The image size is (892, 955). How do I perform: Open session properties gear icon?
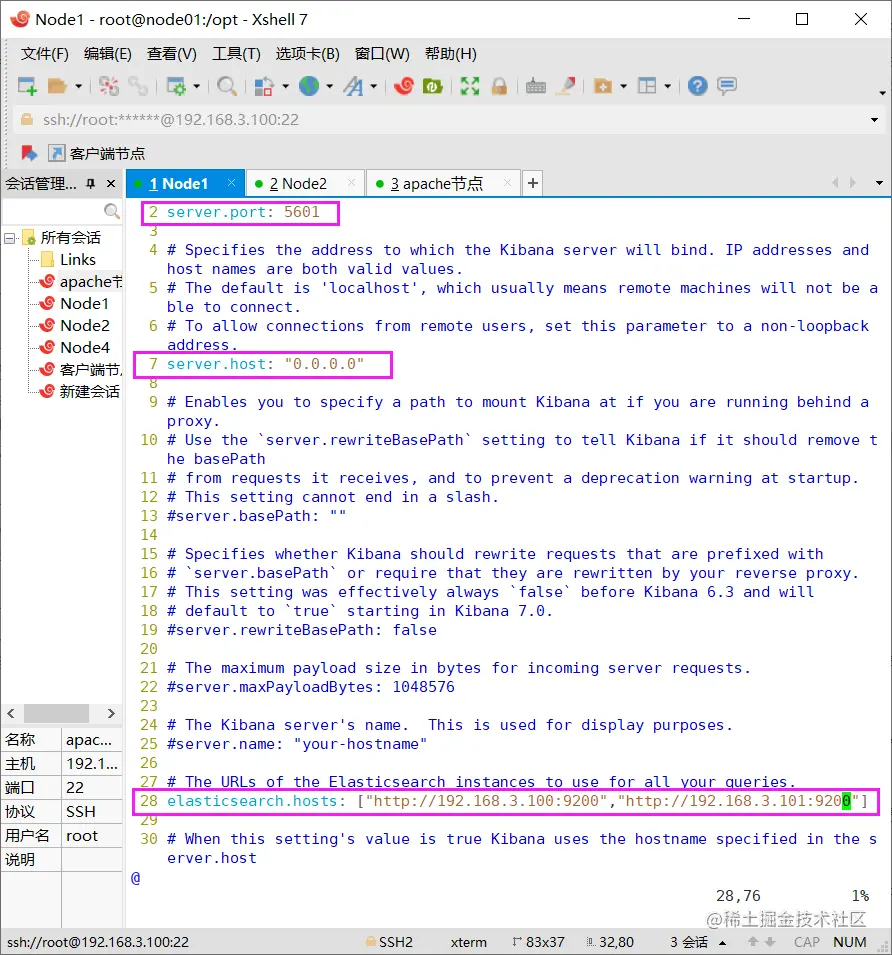point(177,86)
